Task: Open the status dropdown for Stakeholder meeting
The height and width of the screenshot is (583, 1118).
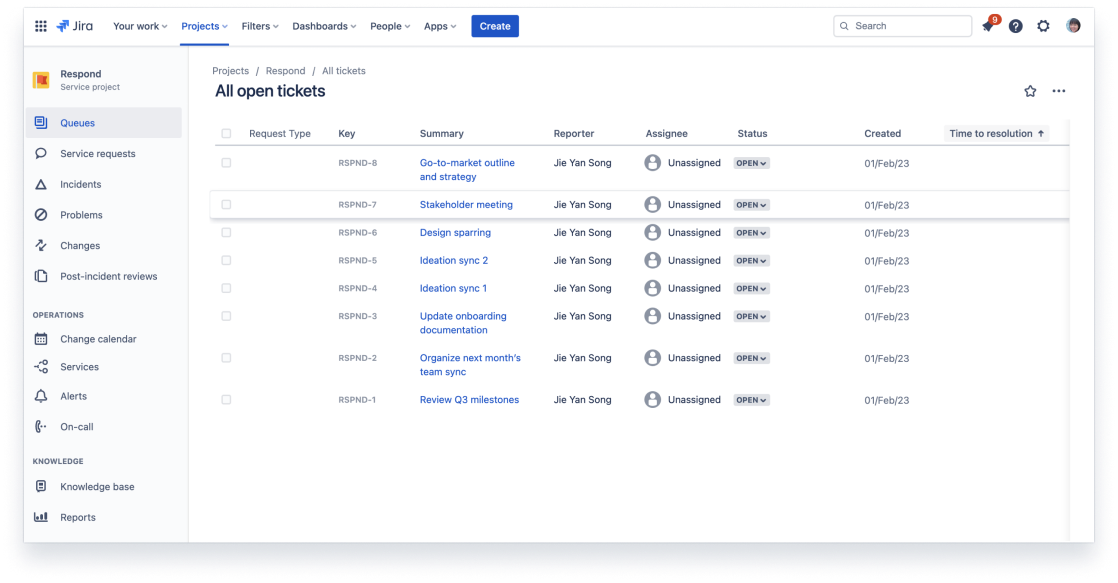Action: 752,205
